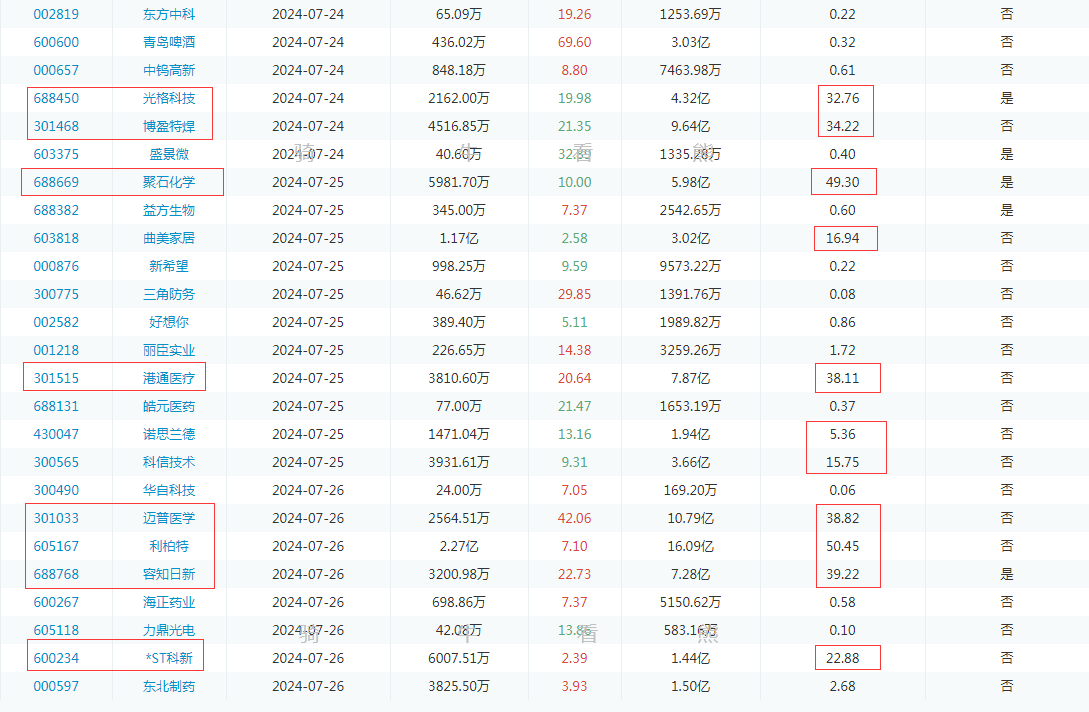
Task: Select stock code 301515
Action: (56, 378)
